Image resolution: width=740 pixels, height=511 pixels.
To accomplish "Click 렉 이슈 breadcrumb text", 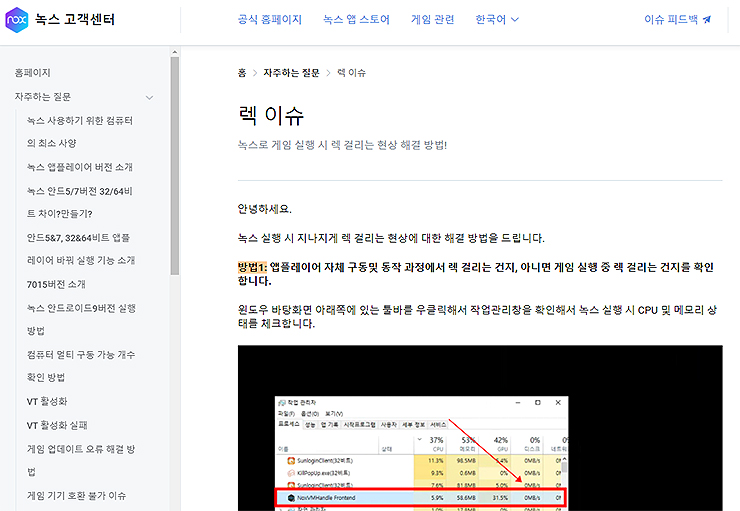I will tap(351, 73).
